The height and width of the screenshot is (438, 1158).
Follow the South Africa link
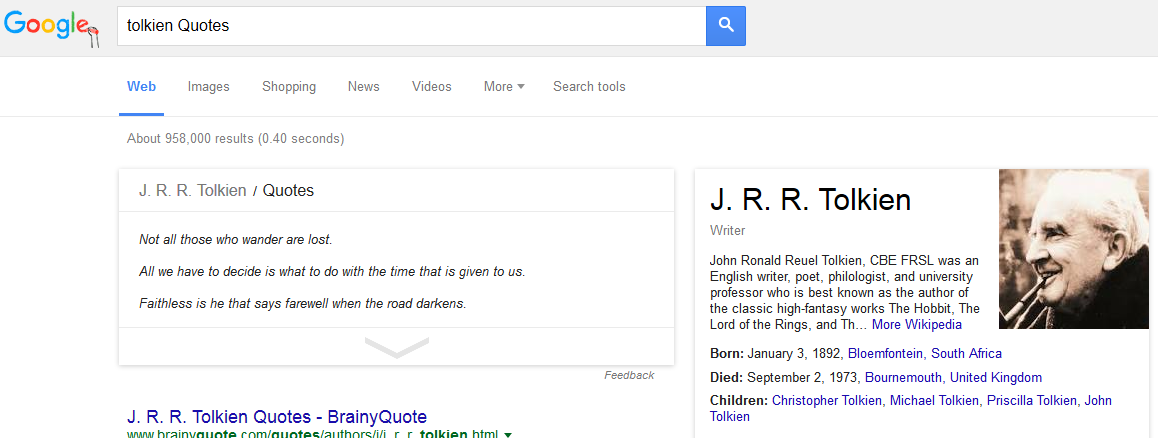point(966,354)
